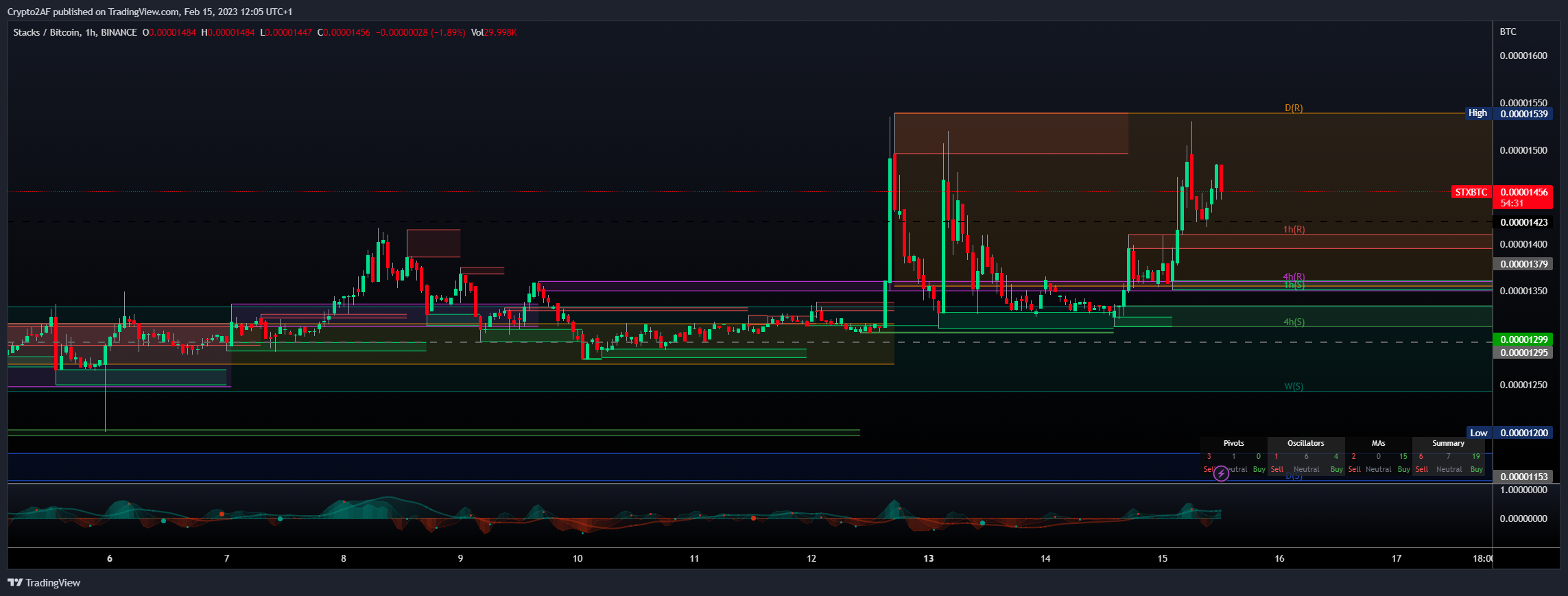Click the 0.00001423 dashed line price label

click(x=1524, y=222)
